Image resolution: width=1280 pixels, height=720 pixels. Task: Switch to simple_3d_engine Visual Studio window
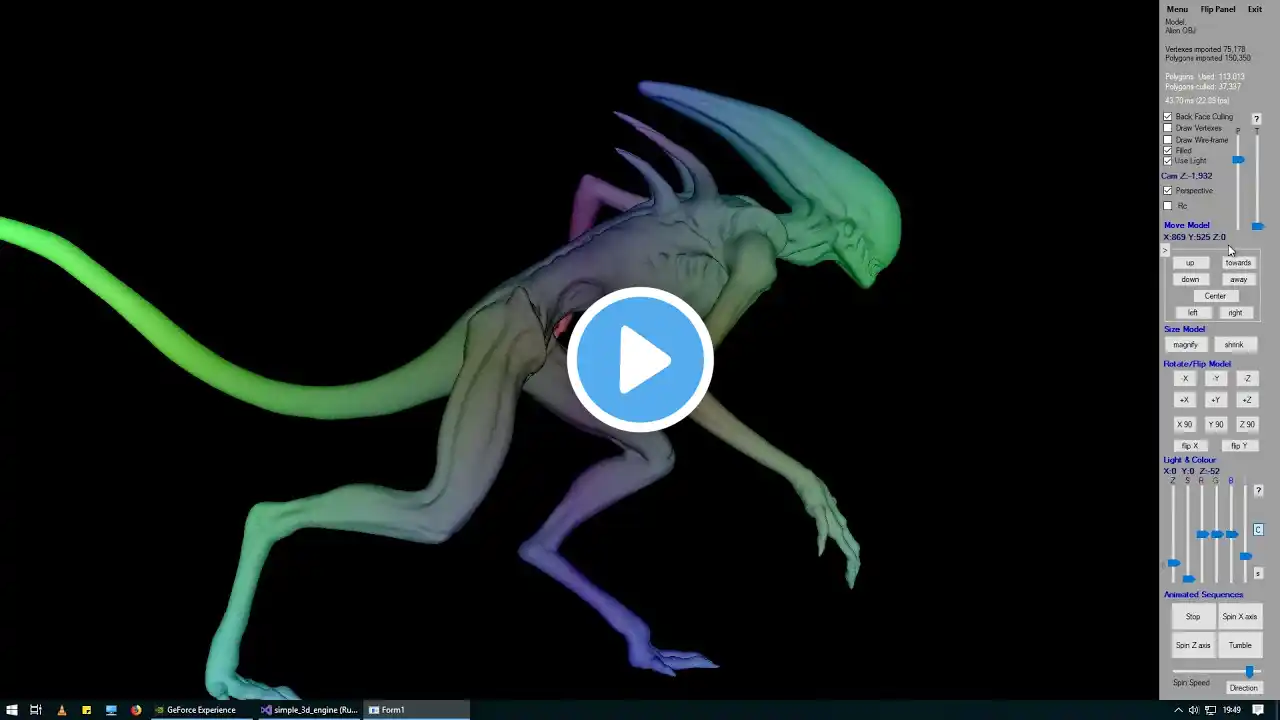pyautogui.click(x=309, y=710)
